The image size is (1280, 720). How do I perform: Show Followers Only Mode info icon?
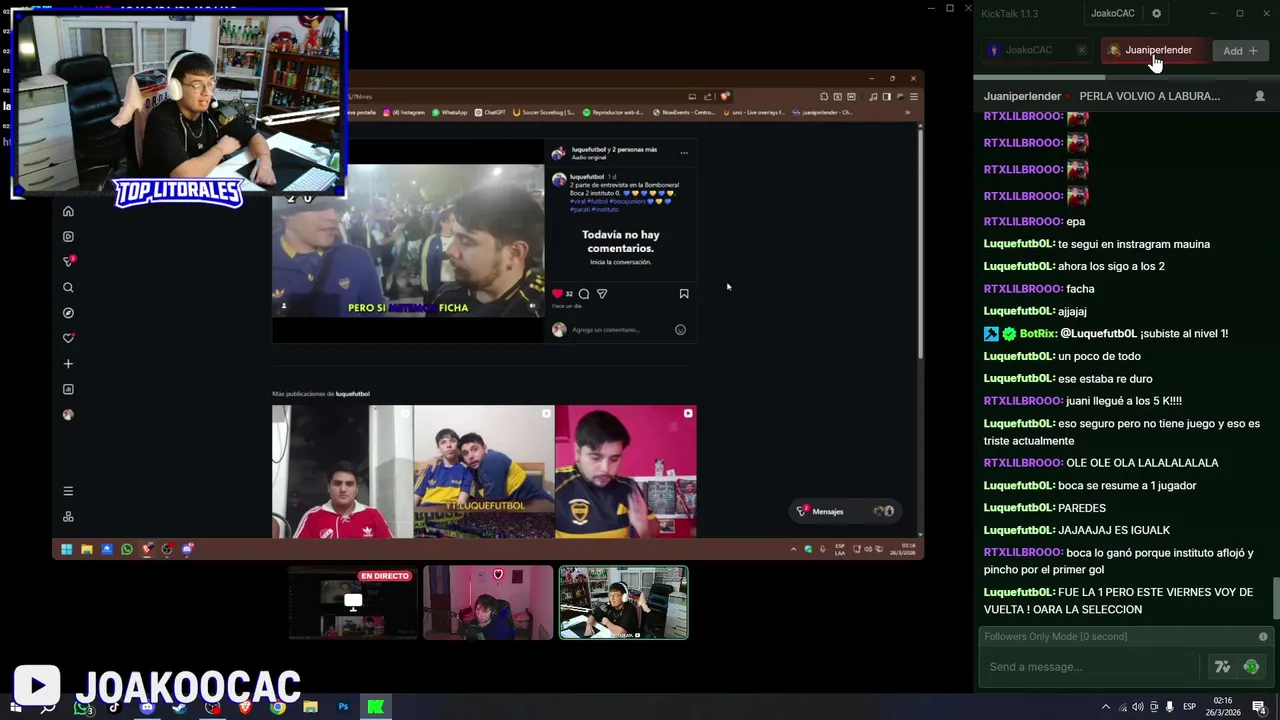coord(1263,637)
